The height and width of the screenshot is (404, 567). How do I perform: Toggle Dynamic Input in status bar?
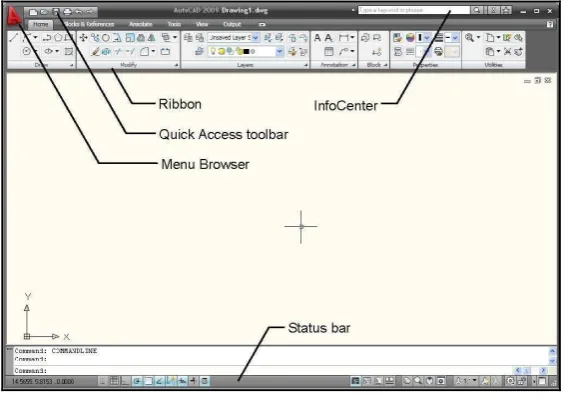182,381
